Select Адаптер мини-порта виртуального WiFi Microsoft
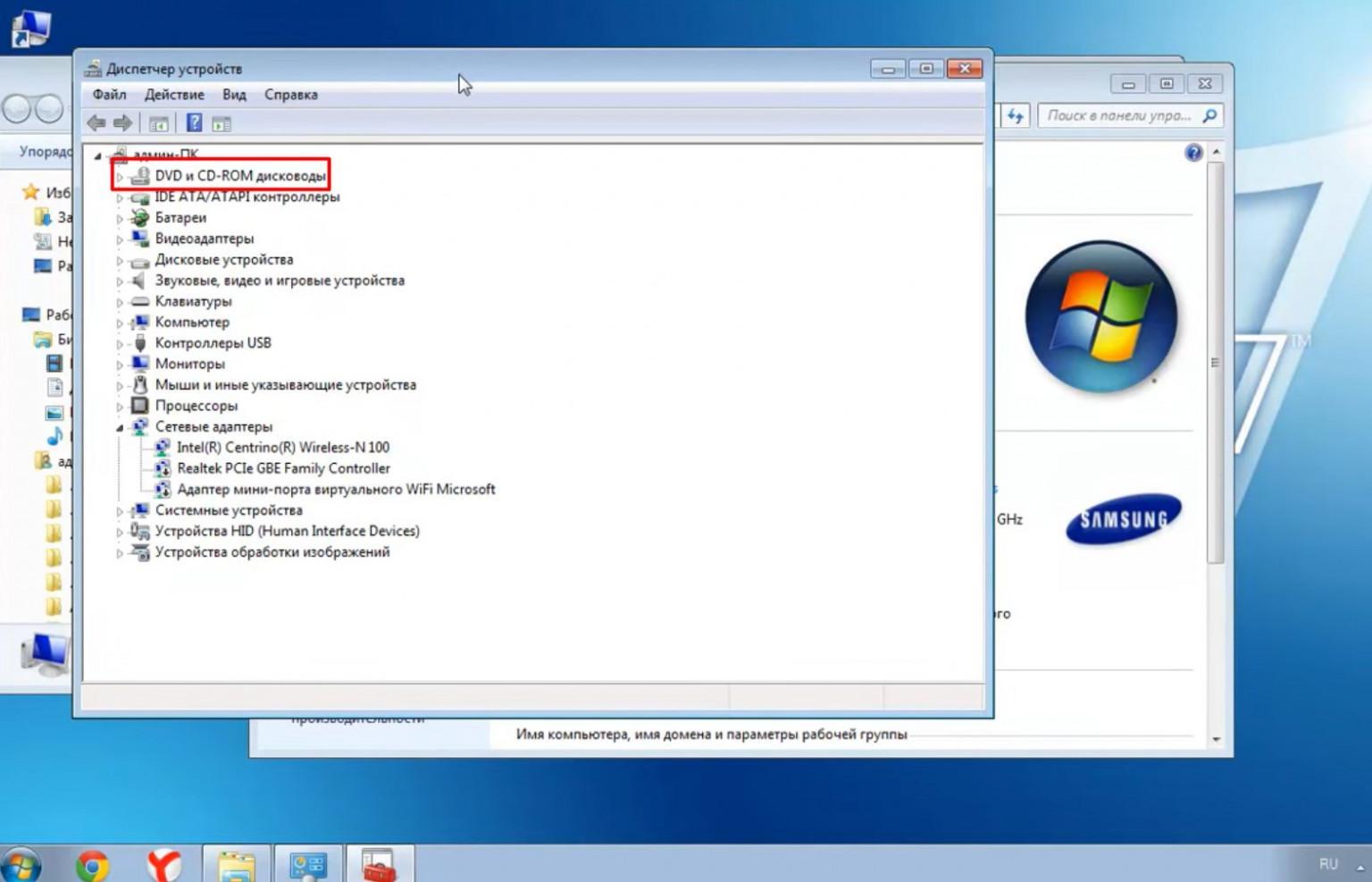Image resolution: width=1372 pixels, height=882 pixels. coord(336,490)
